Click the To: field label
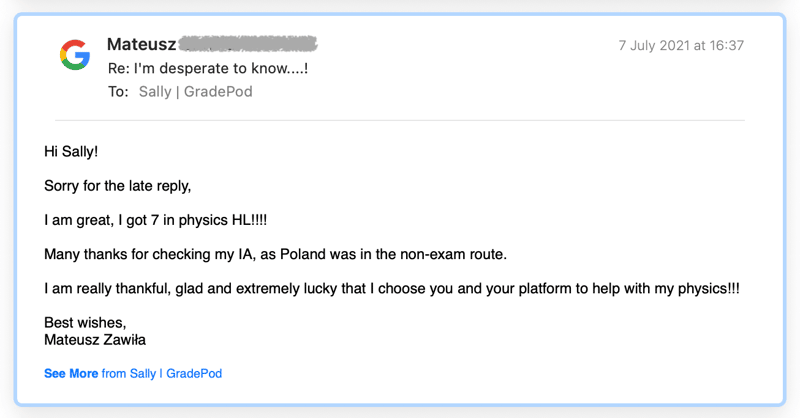Viewport: 800px width, 418px height. coord(118,92)
